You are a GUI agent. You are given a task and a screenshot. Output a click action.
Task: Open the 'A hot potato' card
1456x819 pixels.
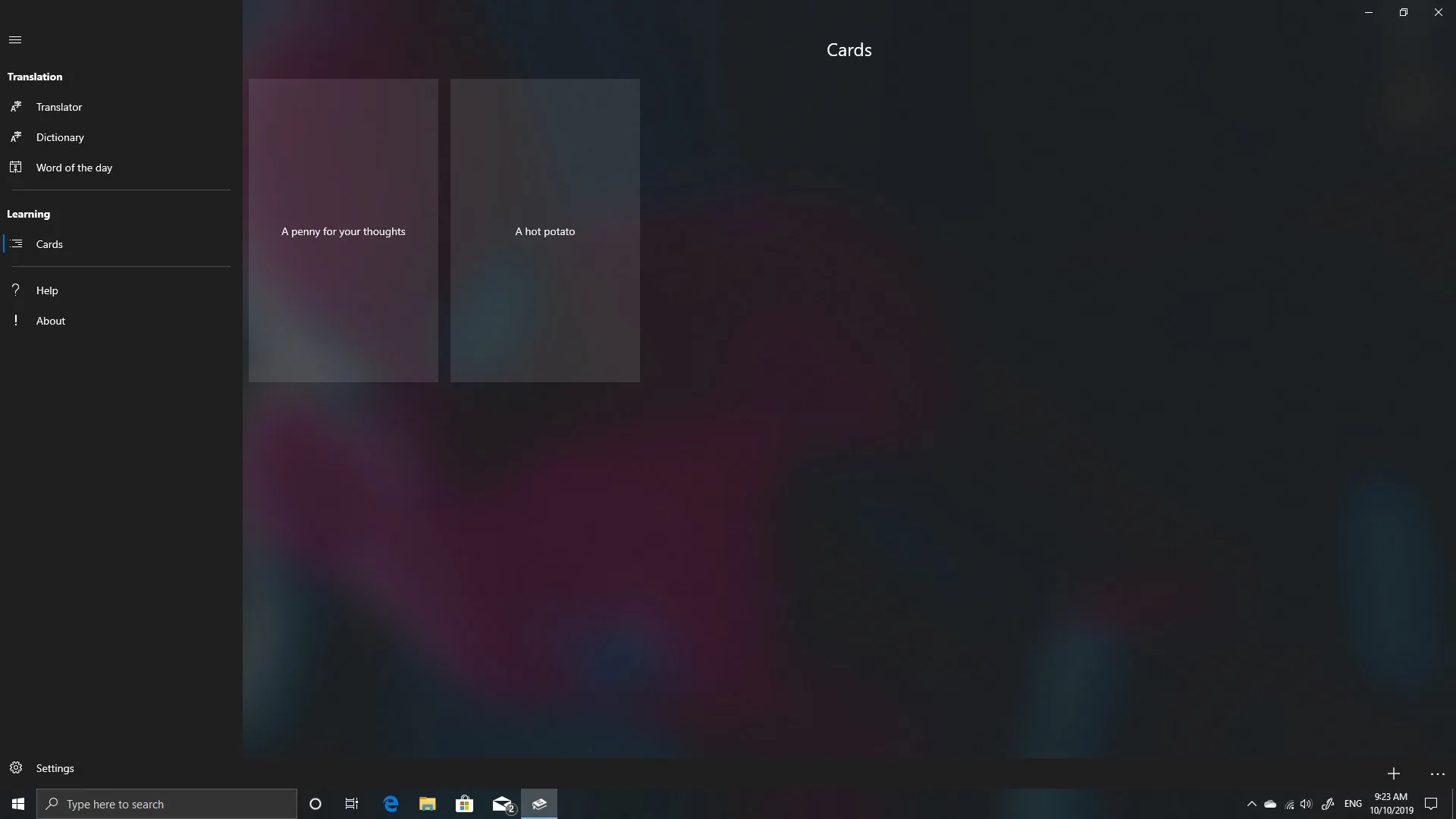point(545,231)
